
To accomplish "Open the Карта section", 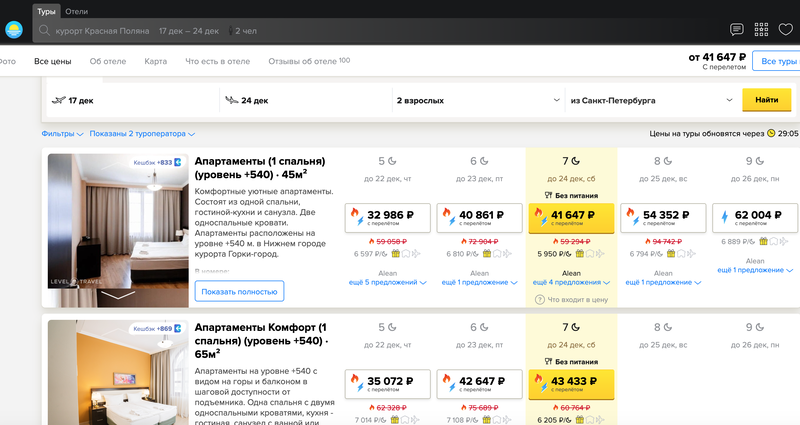I will pos(156,61).
